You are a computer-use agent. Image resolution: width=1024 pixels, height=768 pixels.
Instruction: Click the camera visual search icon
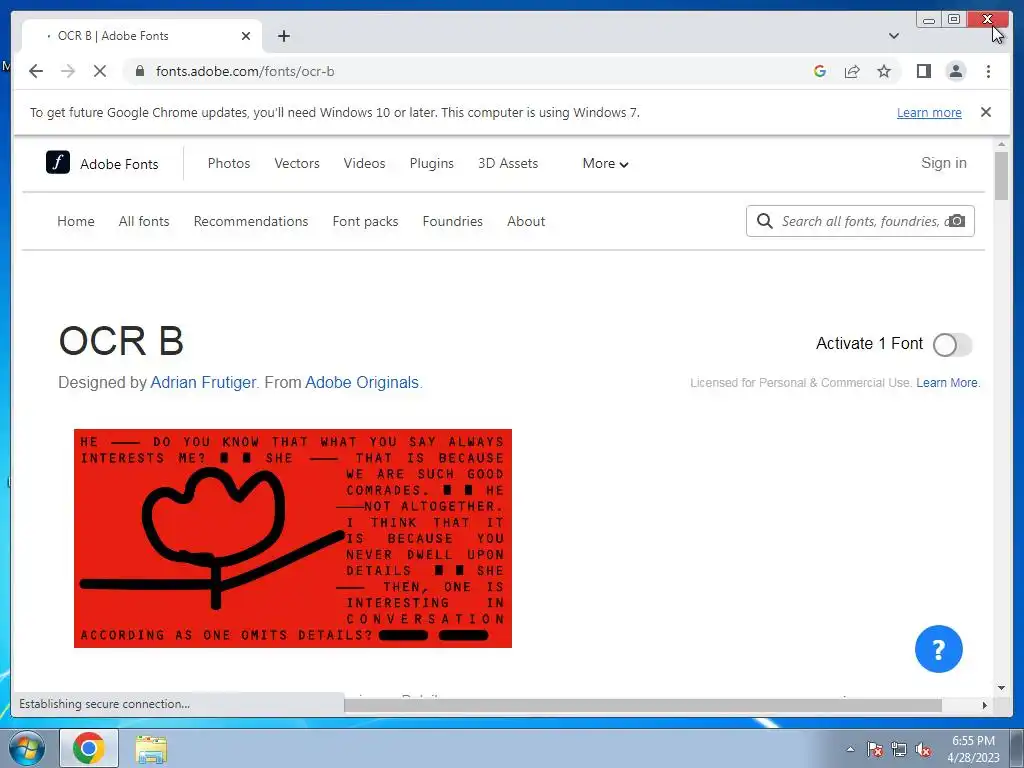(957, 221)
